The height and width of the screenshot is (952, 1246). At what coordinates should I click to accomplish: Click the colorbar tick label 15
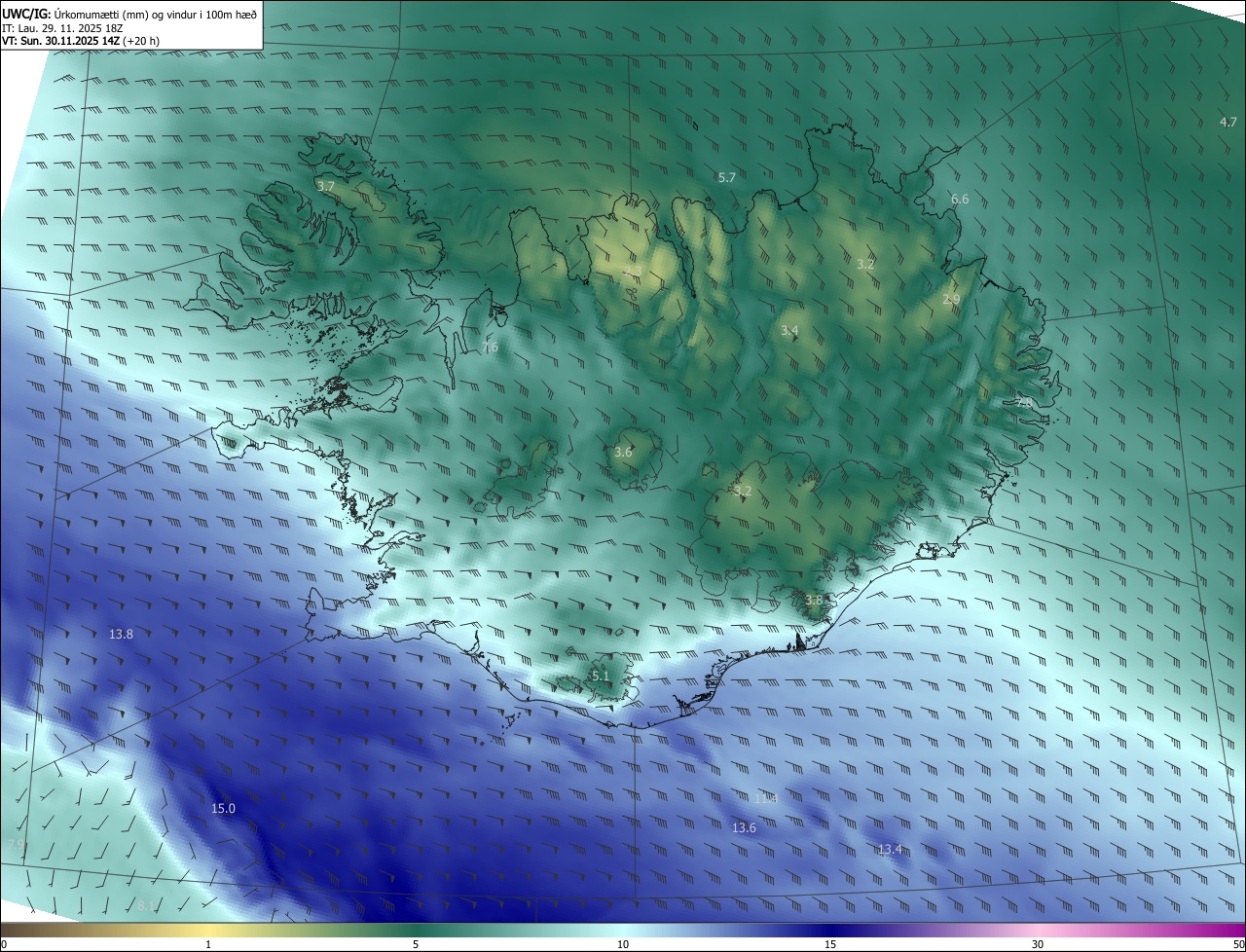click(830, 944)
